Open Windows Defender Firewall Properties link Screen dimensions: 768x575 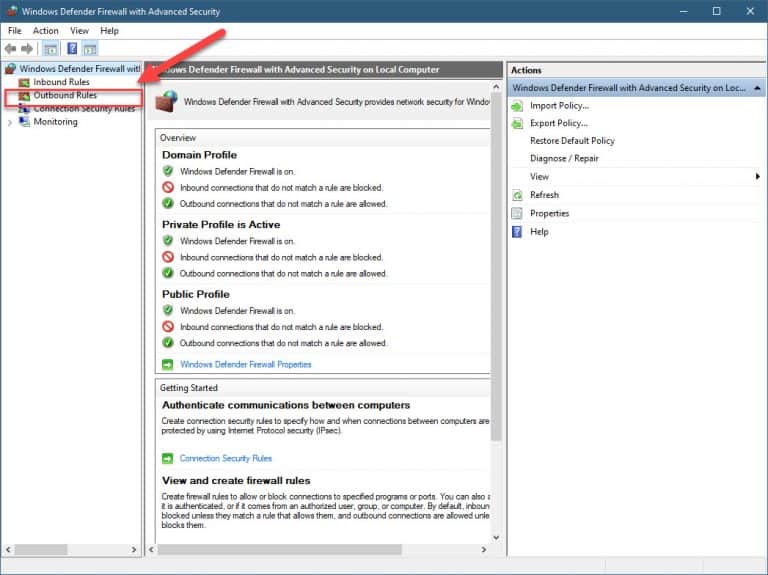[245, 364]
